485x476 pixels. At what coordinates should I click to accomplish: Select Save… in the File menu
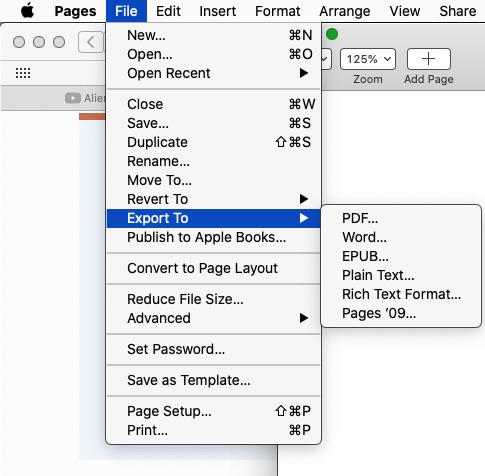click(x=213, y=123)
